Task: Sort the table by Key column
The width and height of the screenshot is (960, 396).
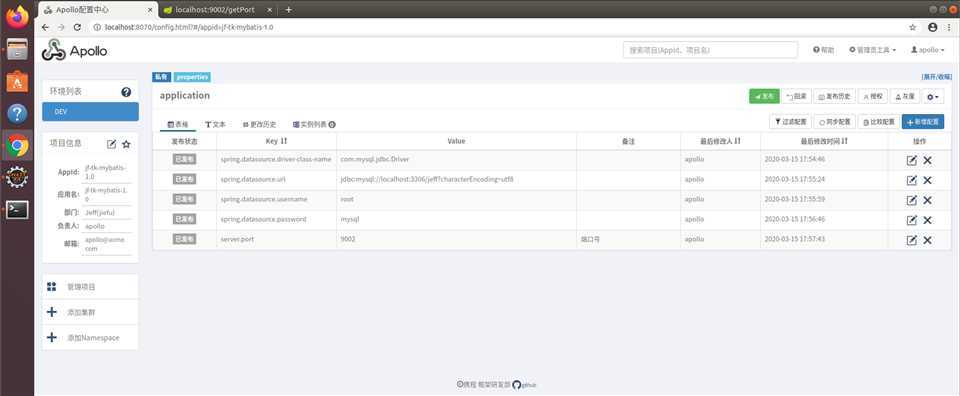Action: (x=284, y=141)
